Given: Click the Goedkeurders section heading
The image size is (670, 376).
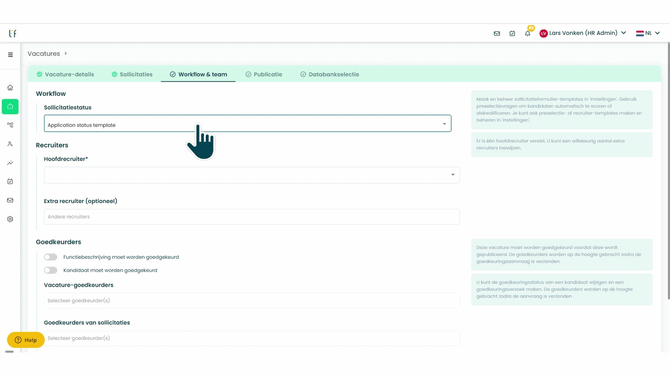Looking at the screenshot, I should tap(58, 242).
